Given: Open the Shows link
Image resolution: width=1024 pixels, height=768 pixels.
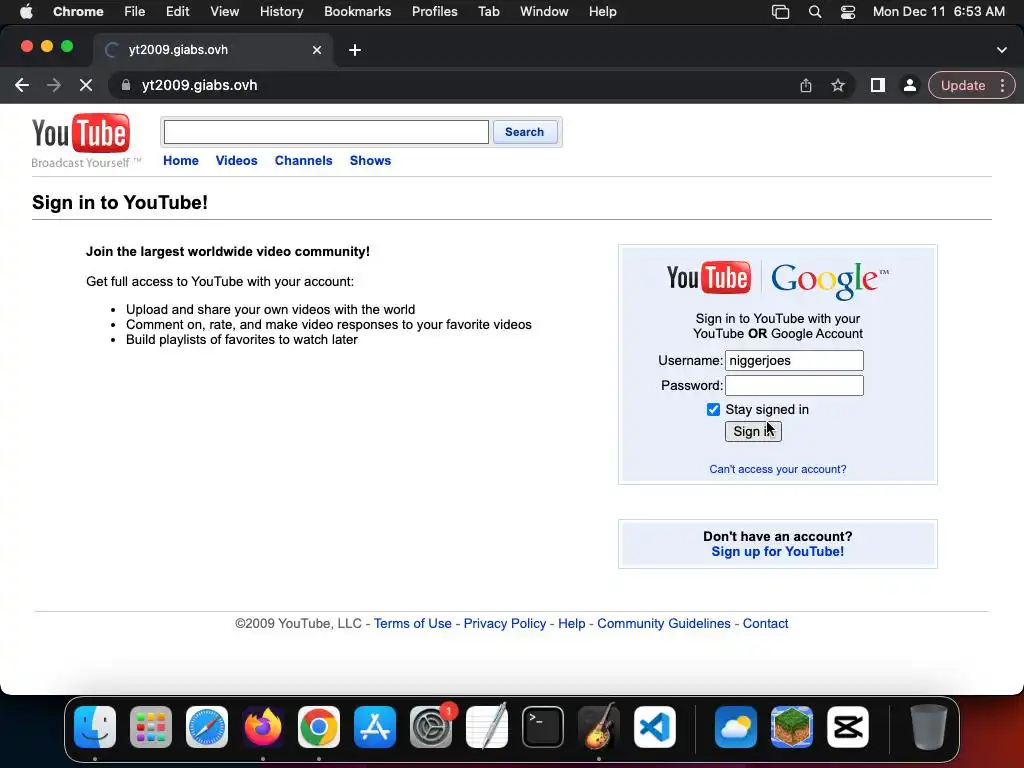Looking at the screenshot, I should pyautogui.click(x=370, y=161).
